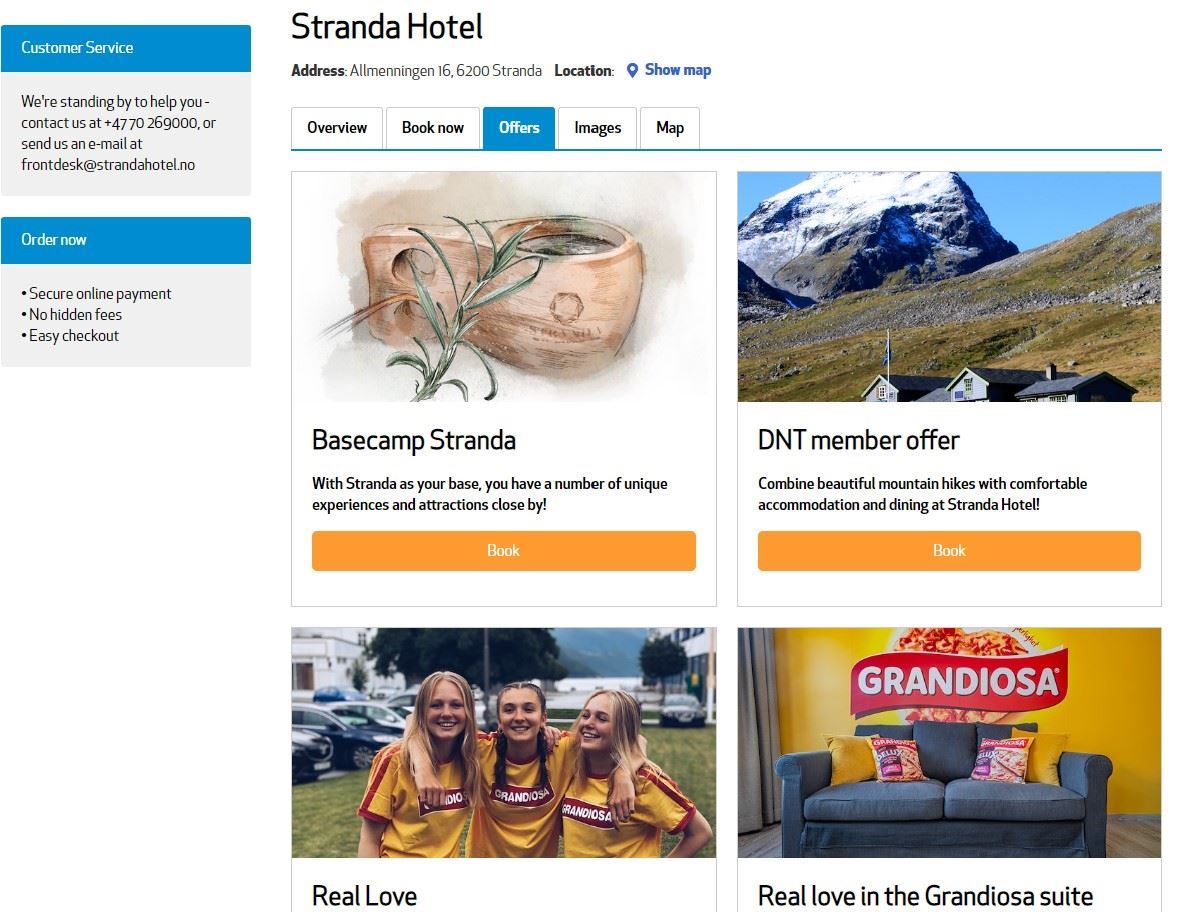
Task: Open the Grandiosa suite sofa image
Action: tap(949, 742)
